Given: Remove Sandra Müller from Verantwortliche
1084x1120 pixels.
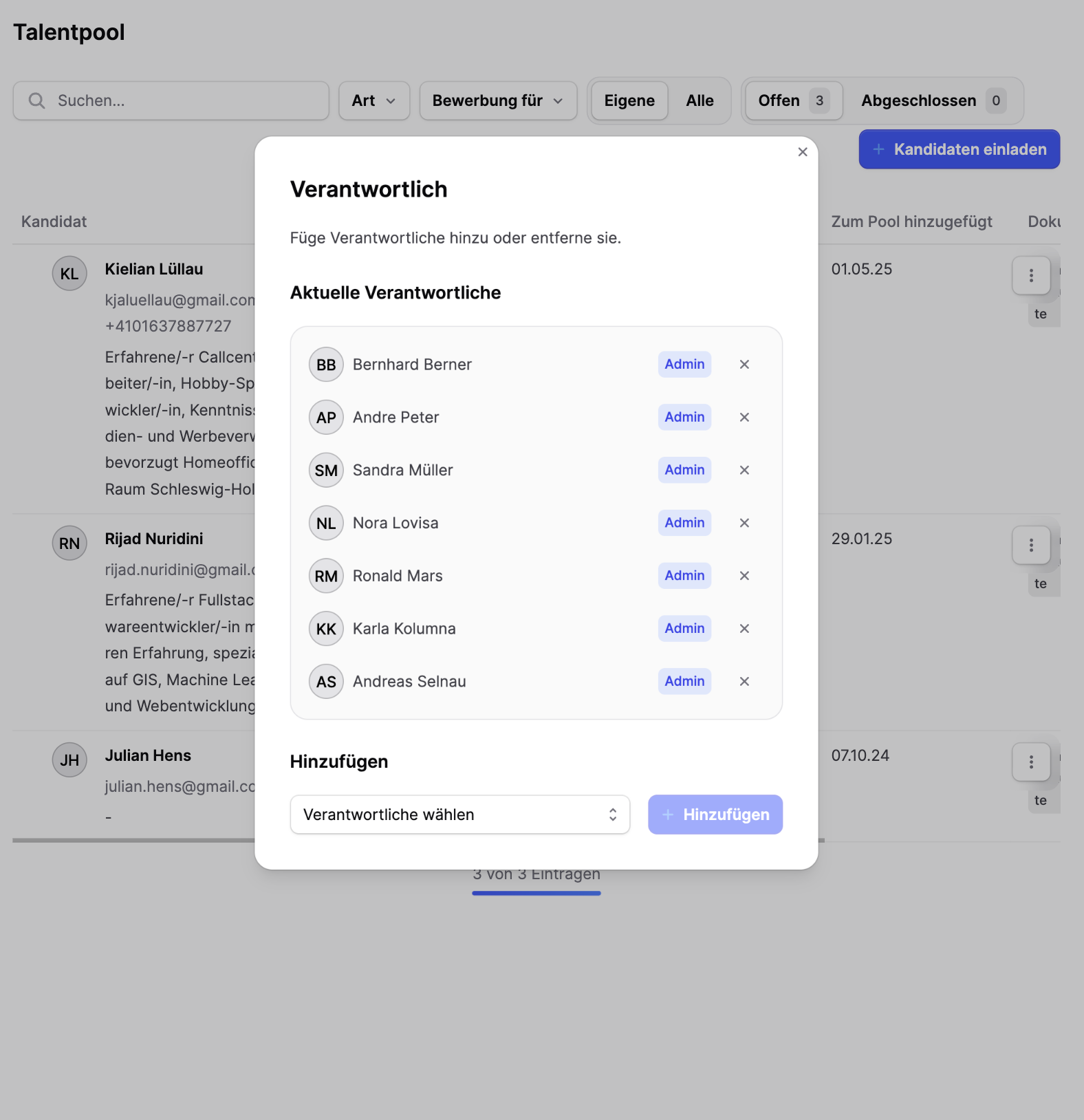Looking at the screenshot, I should pos(744,471).
